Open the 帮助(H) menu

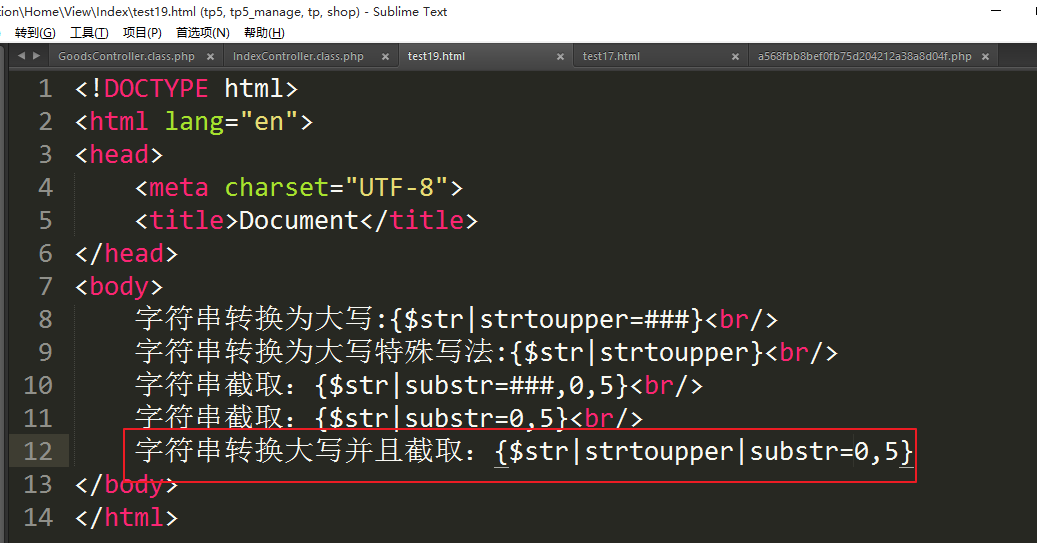(x=264, y=33)
